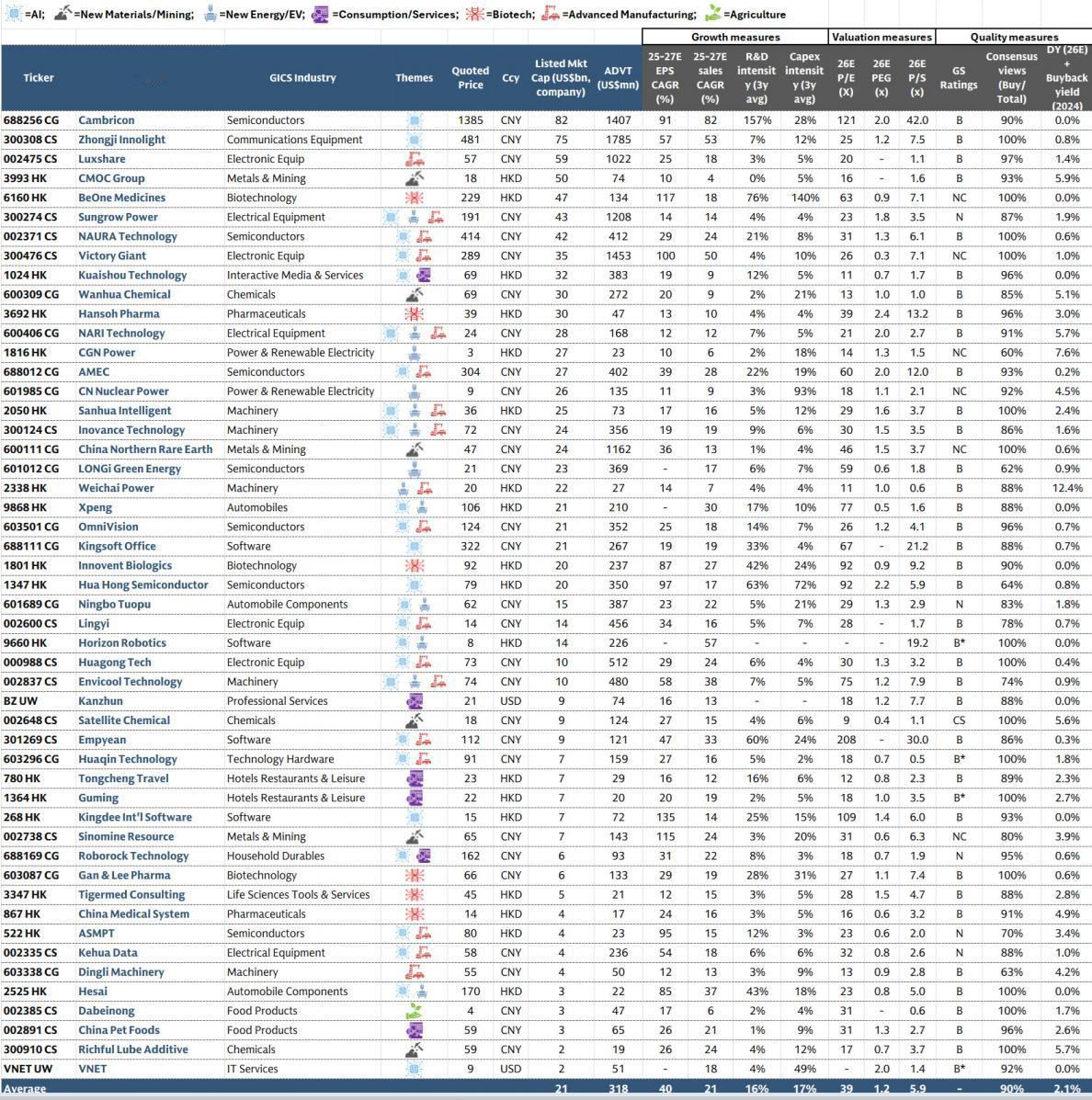Click the AI theme icon in VNET row
Screen dimensions: 1092x1100
coord(414,1069)
